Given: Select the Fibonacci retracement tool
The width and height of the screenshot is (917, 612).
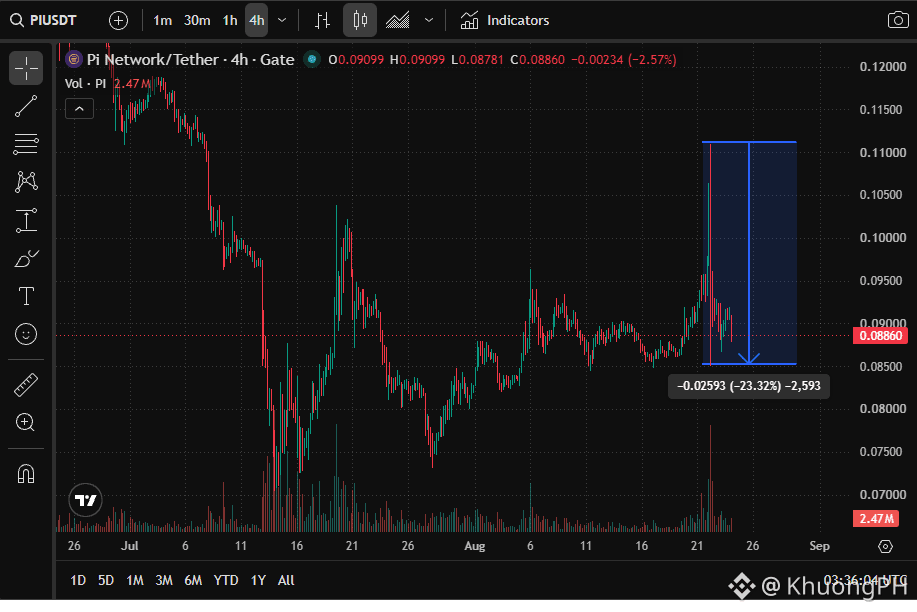Looking at the screenshot, I should click(26, 144).
